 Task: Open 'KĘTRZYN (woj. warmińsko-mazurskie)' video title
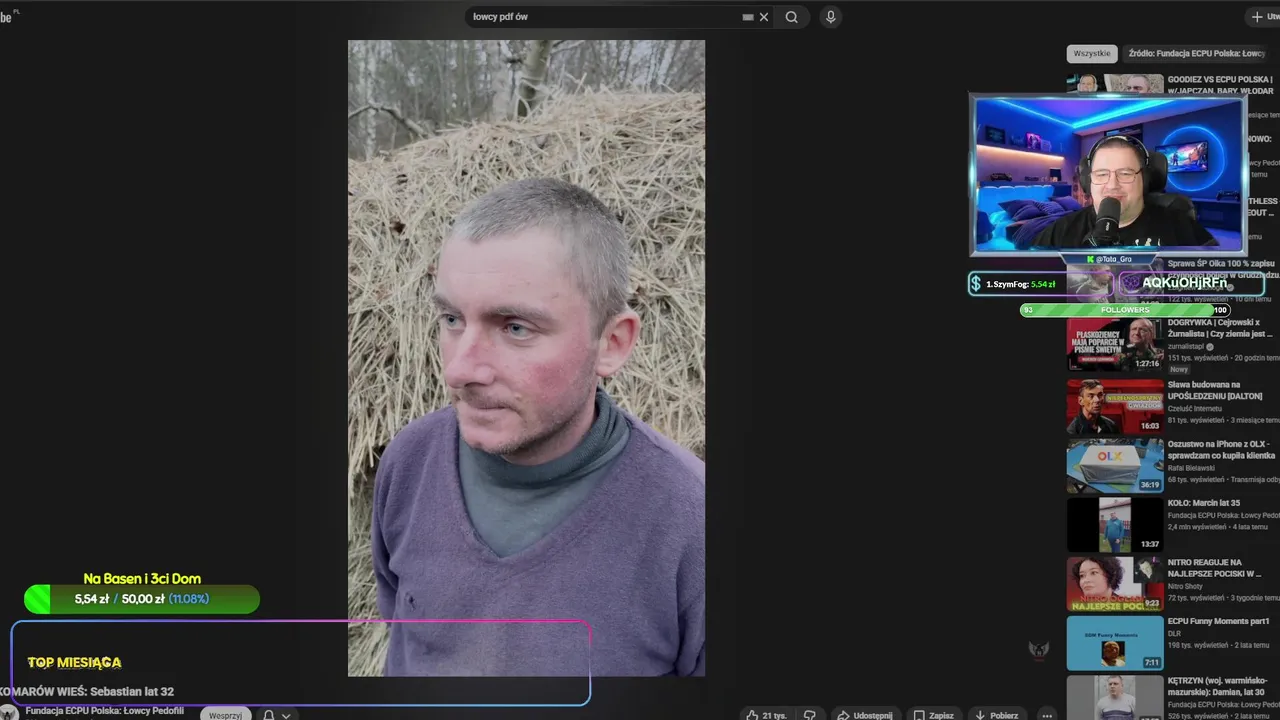pos(1217,685)
